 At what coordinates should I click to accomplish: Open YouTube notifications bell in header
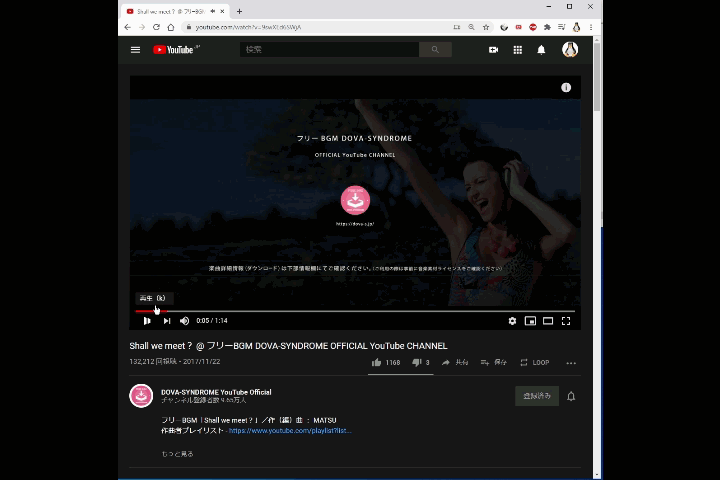tap(541, 50)
